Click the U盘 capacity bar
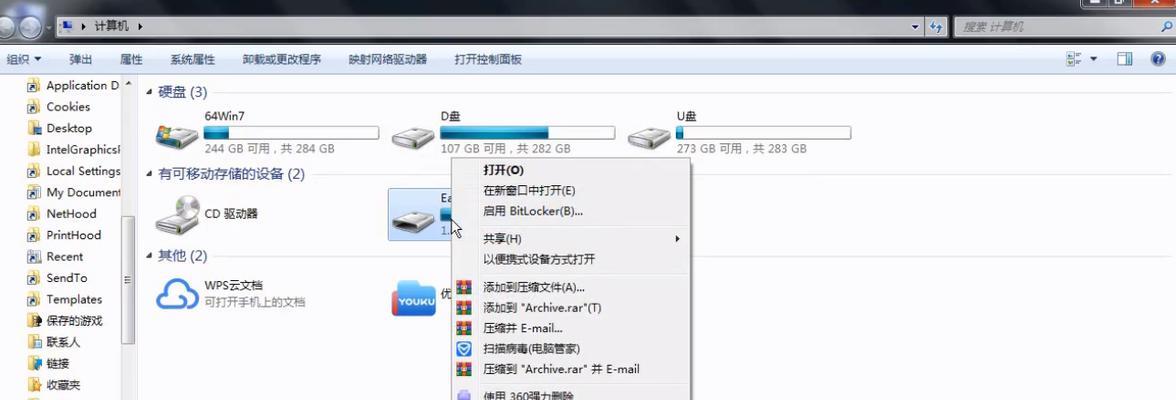Image resolution: width=1176 pixels, height=400 pixels. tap(764, 133)
